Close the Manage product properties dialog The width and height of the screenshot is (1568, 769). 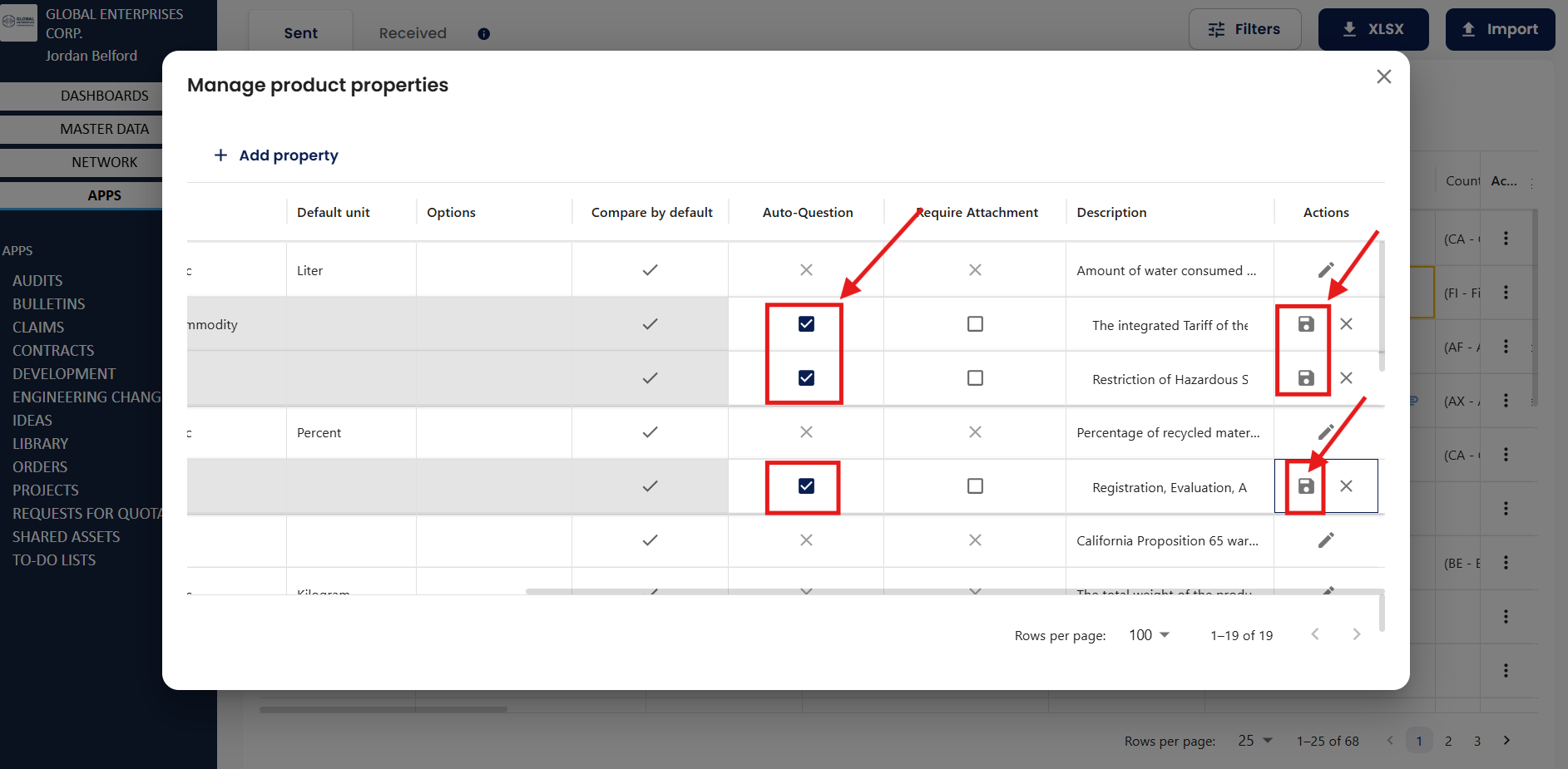click(x=1383, y=76)
